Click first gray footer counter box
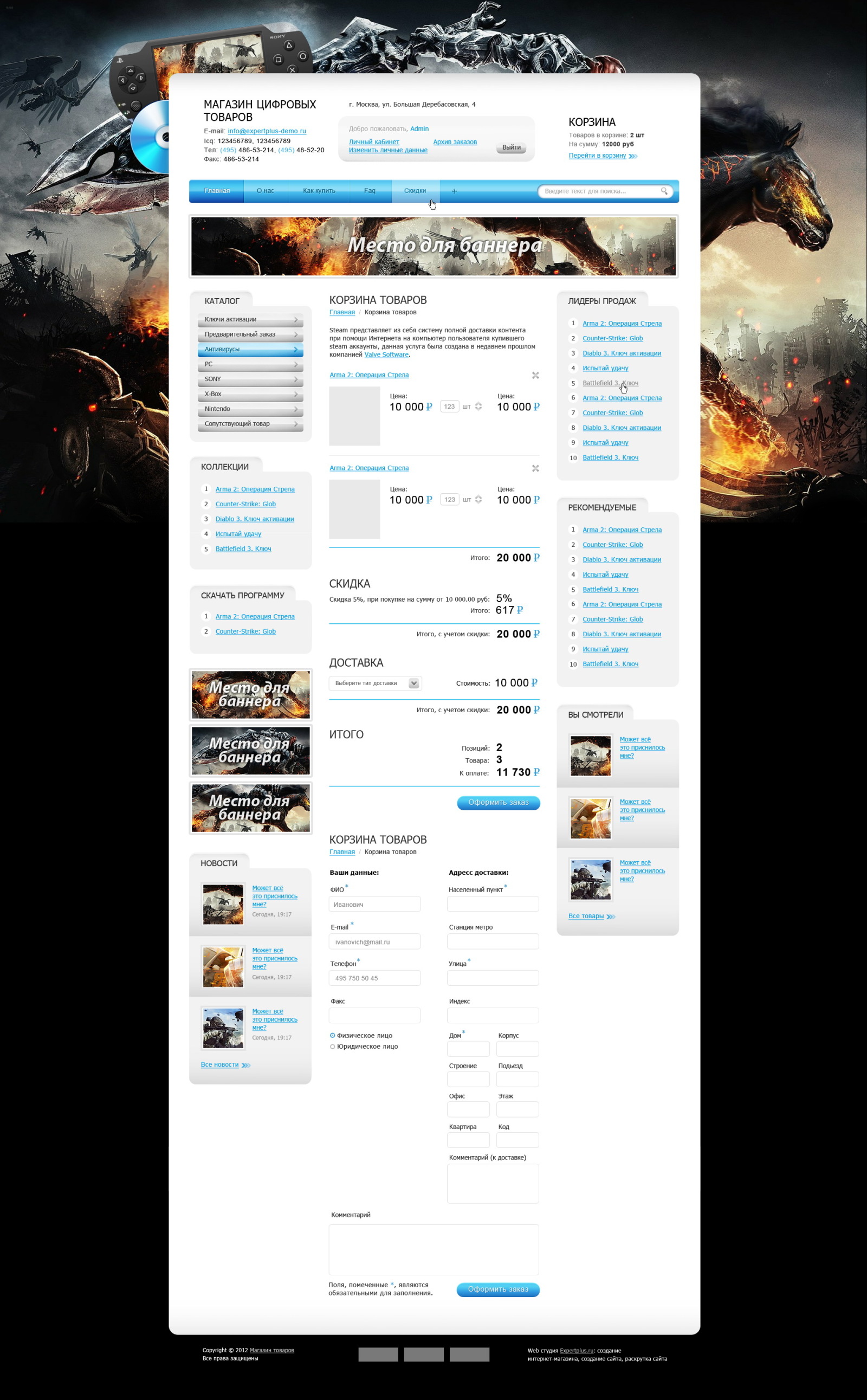 (x=378, y=1354)
